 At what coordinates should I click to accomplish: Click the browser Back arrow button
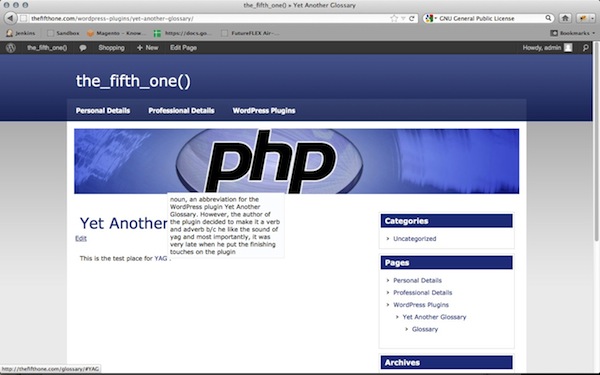(x=10, y=18)
